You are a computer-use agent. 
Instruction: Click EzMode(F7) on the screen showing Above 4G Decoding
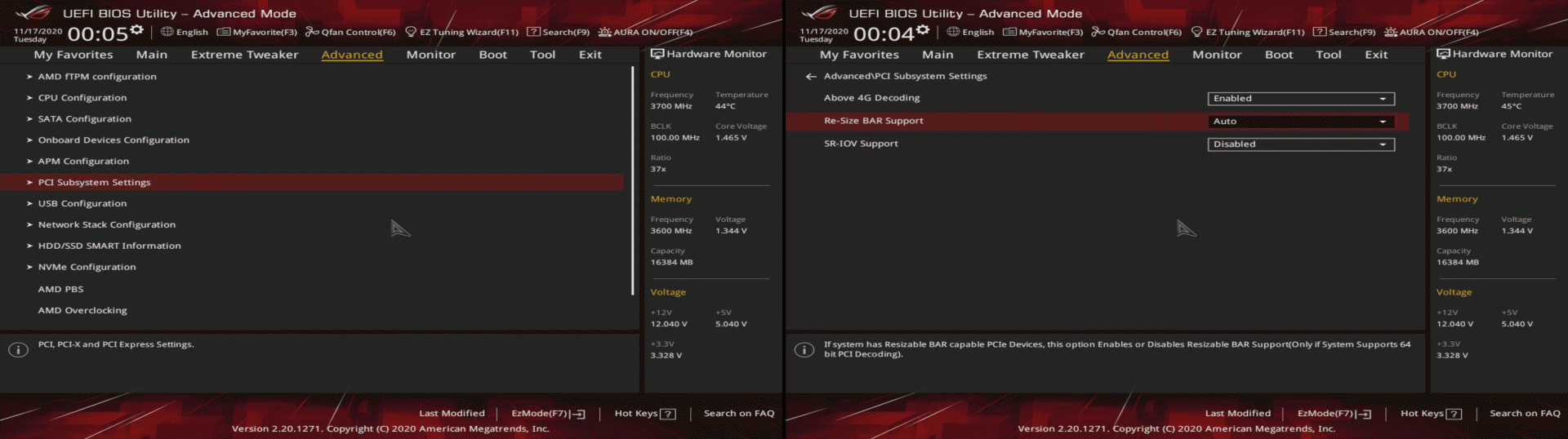tap(1334, 414)
